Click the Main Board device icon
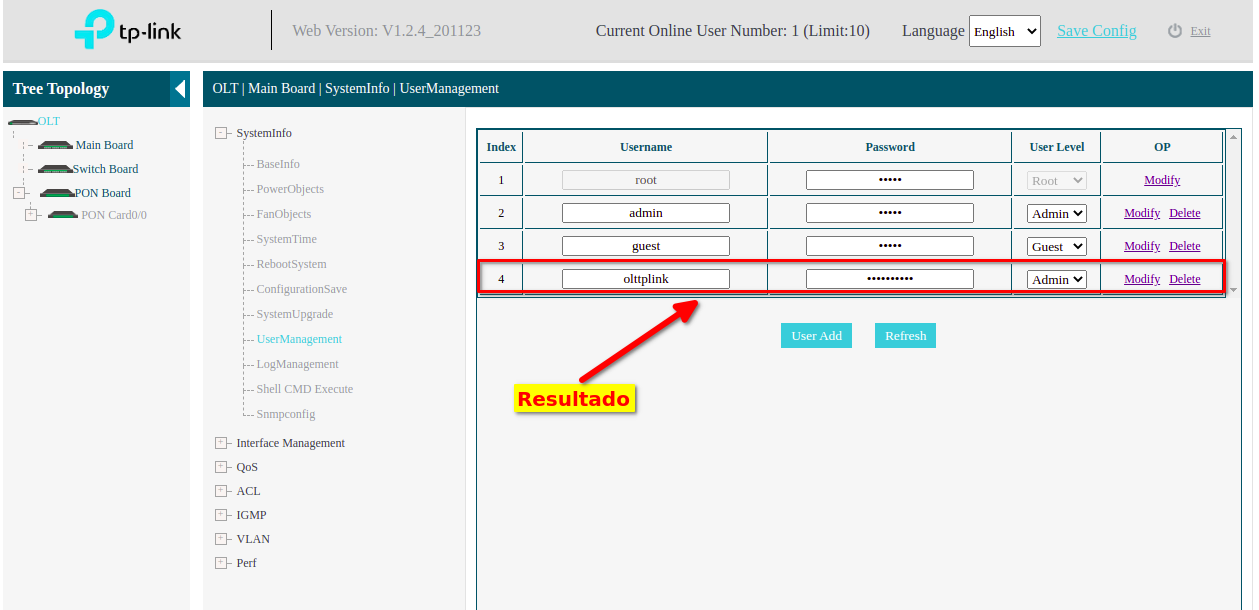The width and height of the screenshot is (1259, 610). (x=55, y=146)
